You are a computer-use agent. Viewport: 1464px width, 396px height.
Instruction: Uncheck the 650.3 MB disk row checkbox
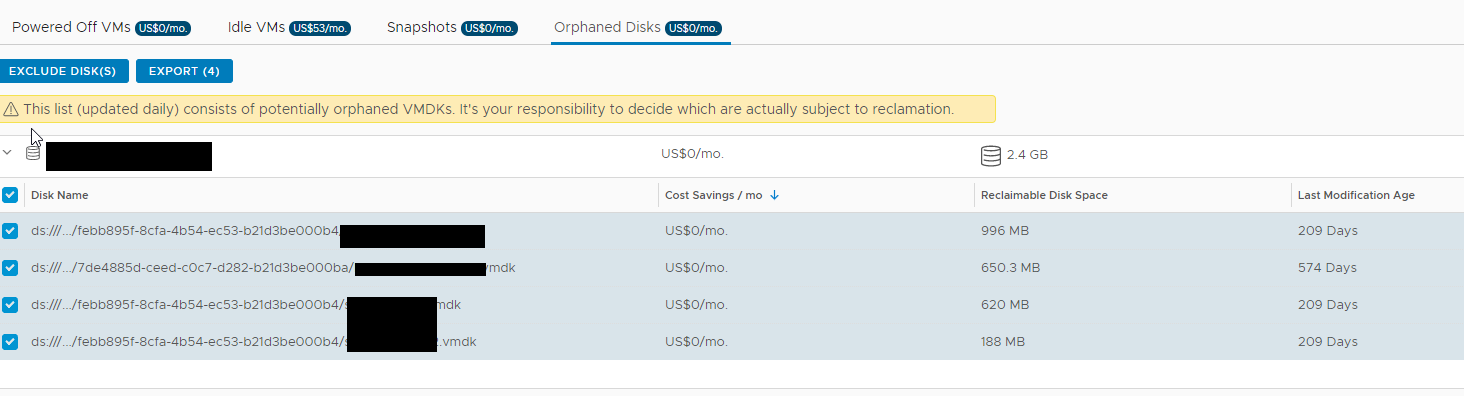click(x=10, y=268)
